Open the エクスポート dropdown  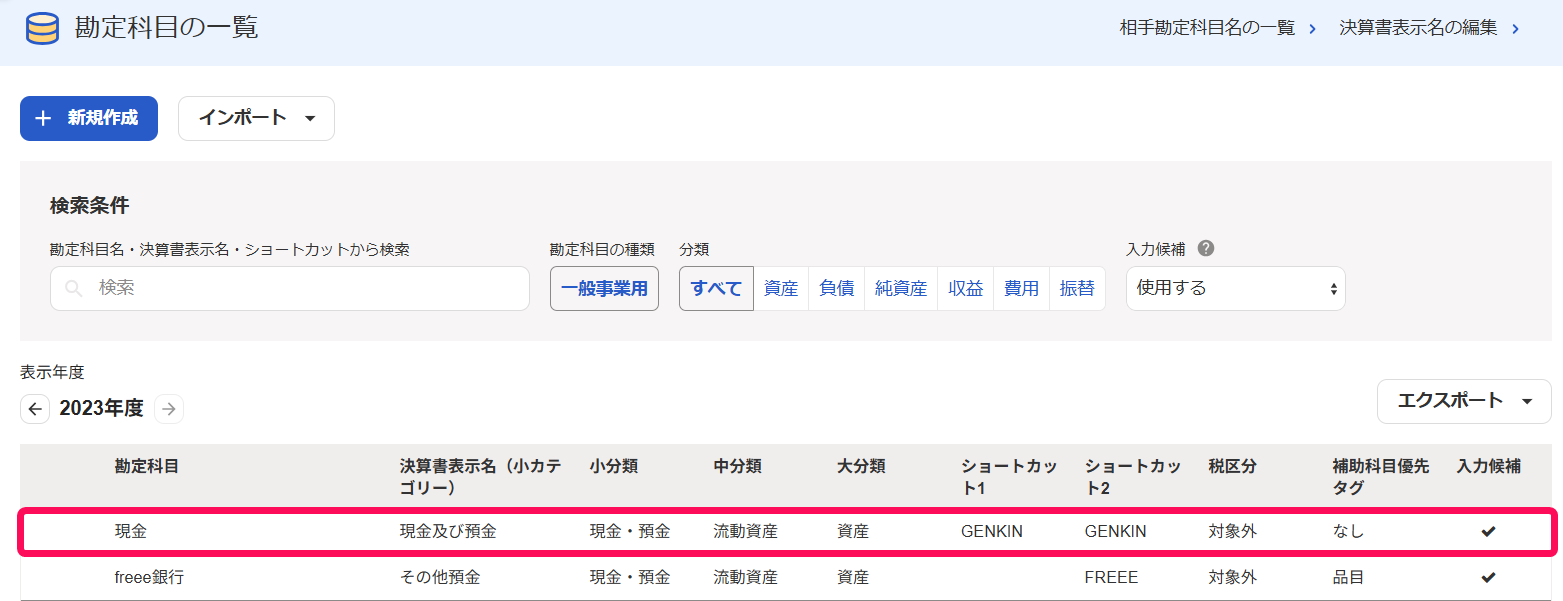(1464, 401)
